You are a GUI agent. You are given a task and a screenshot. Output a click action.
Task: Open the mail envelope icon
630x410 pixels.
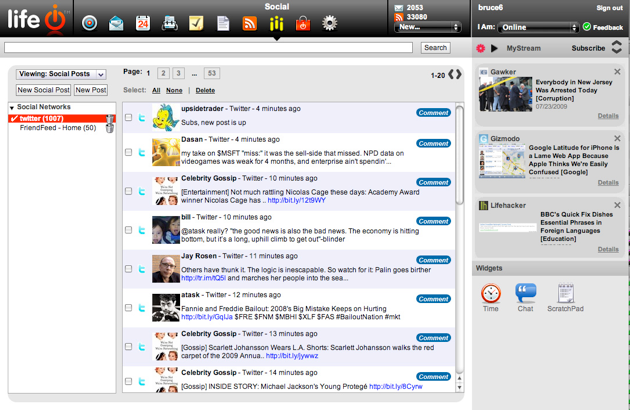tap(116, 22)
